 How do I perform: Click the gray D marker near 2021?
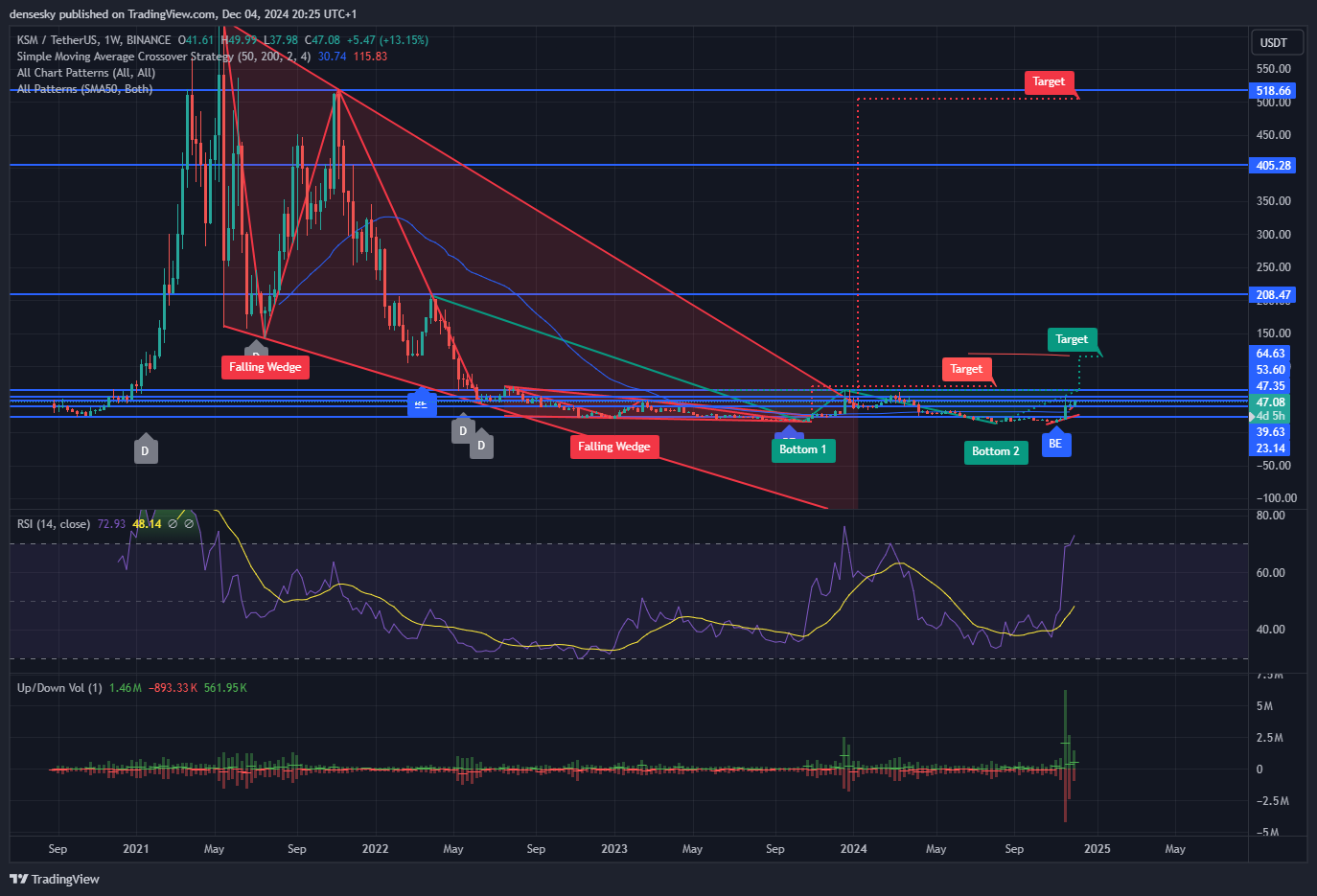(146, 450)
